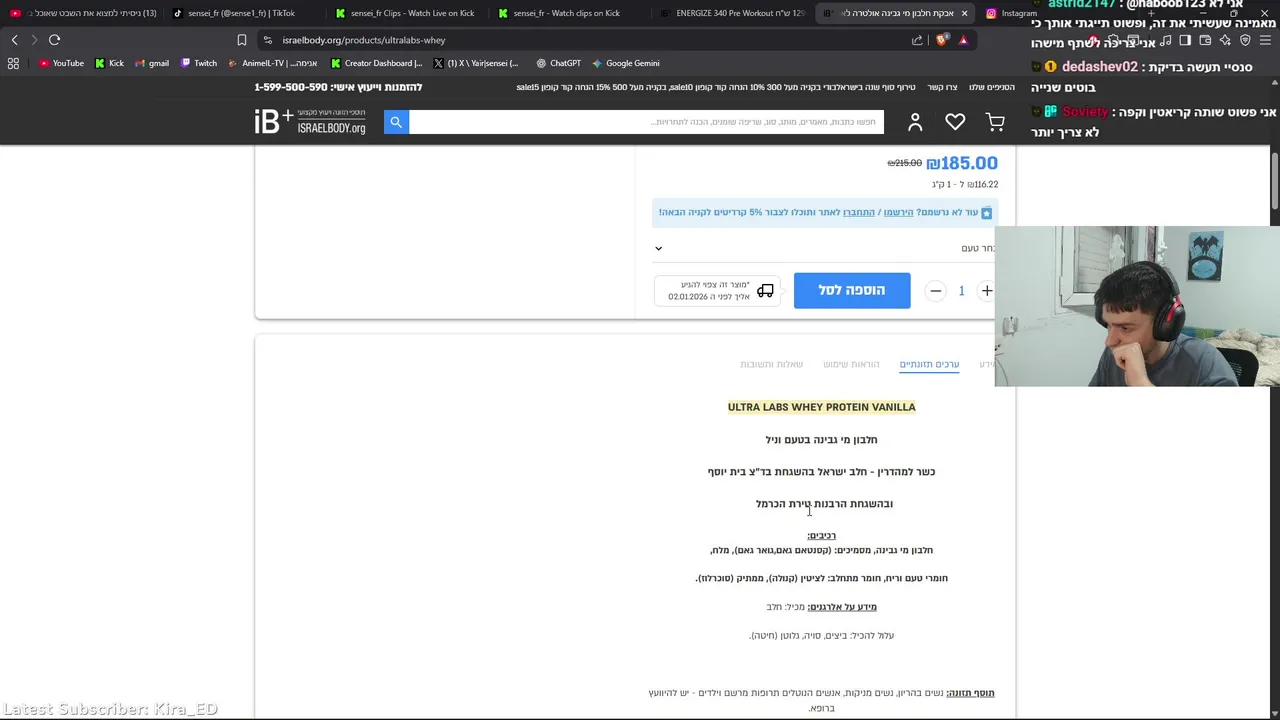The height and width of the screenshot is (720, 1280).
Task: Open Kick bookmark
Action: pyautogui.click(x=109, y=63)
